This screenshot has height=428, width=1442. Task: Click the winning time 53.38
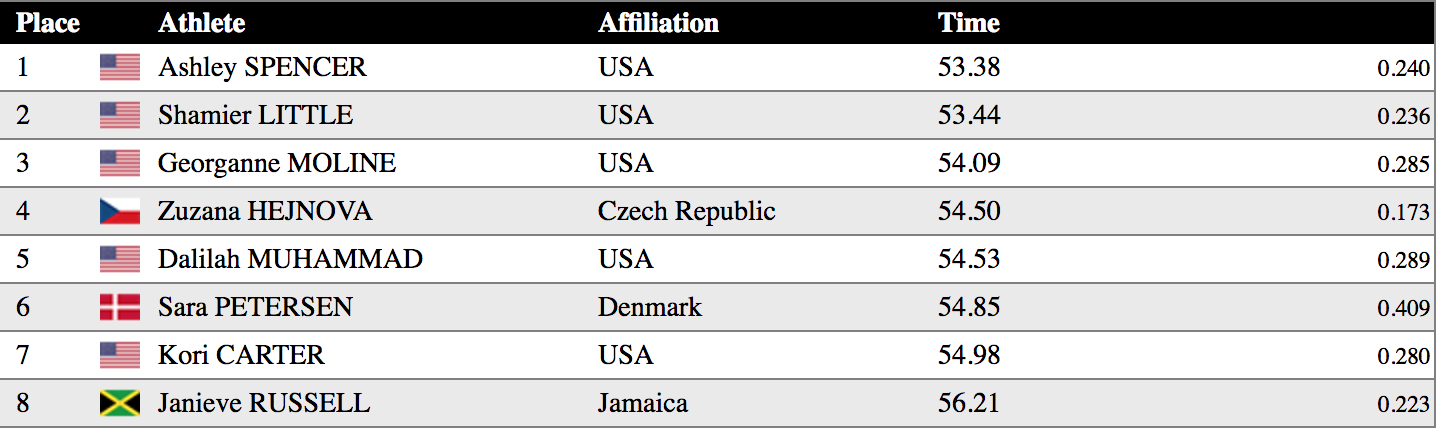tap(969, 67)
